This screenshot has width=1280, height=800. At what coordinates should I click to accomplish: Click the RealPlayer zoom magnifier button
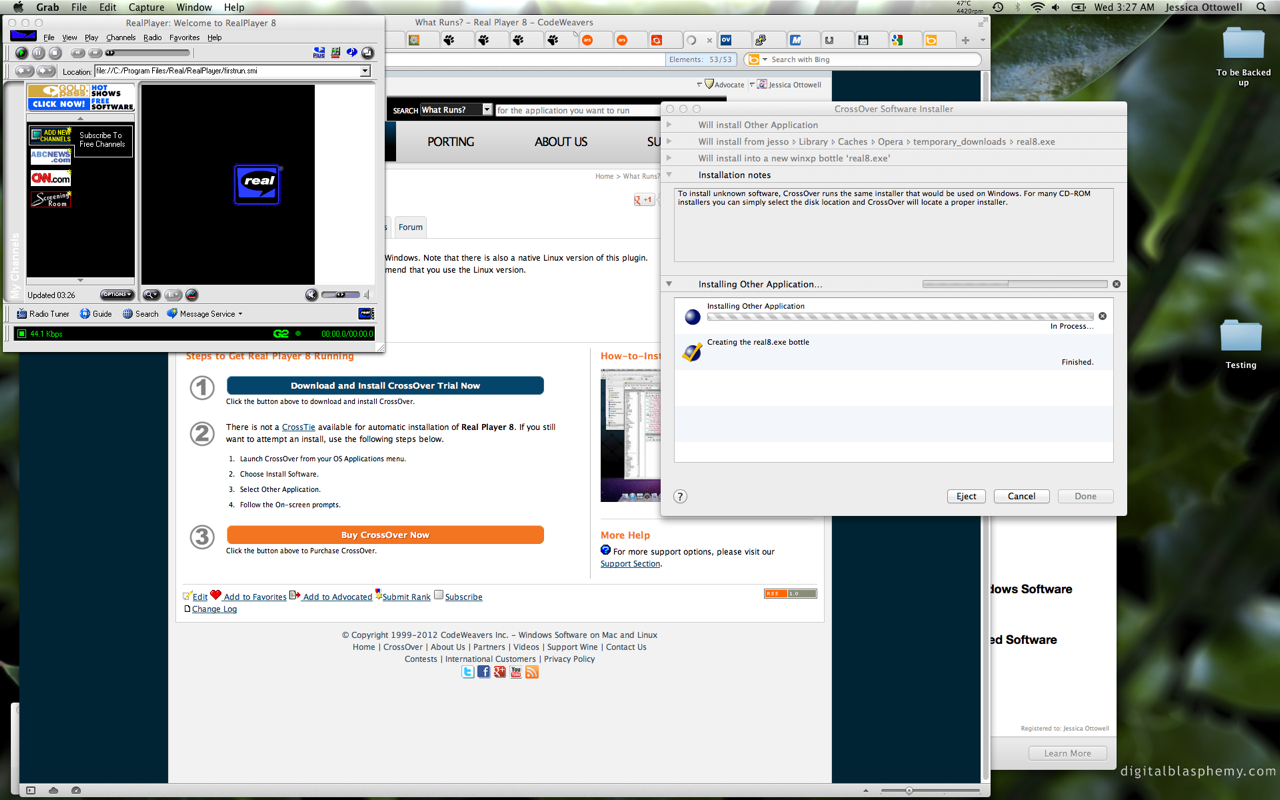151,295
